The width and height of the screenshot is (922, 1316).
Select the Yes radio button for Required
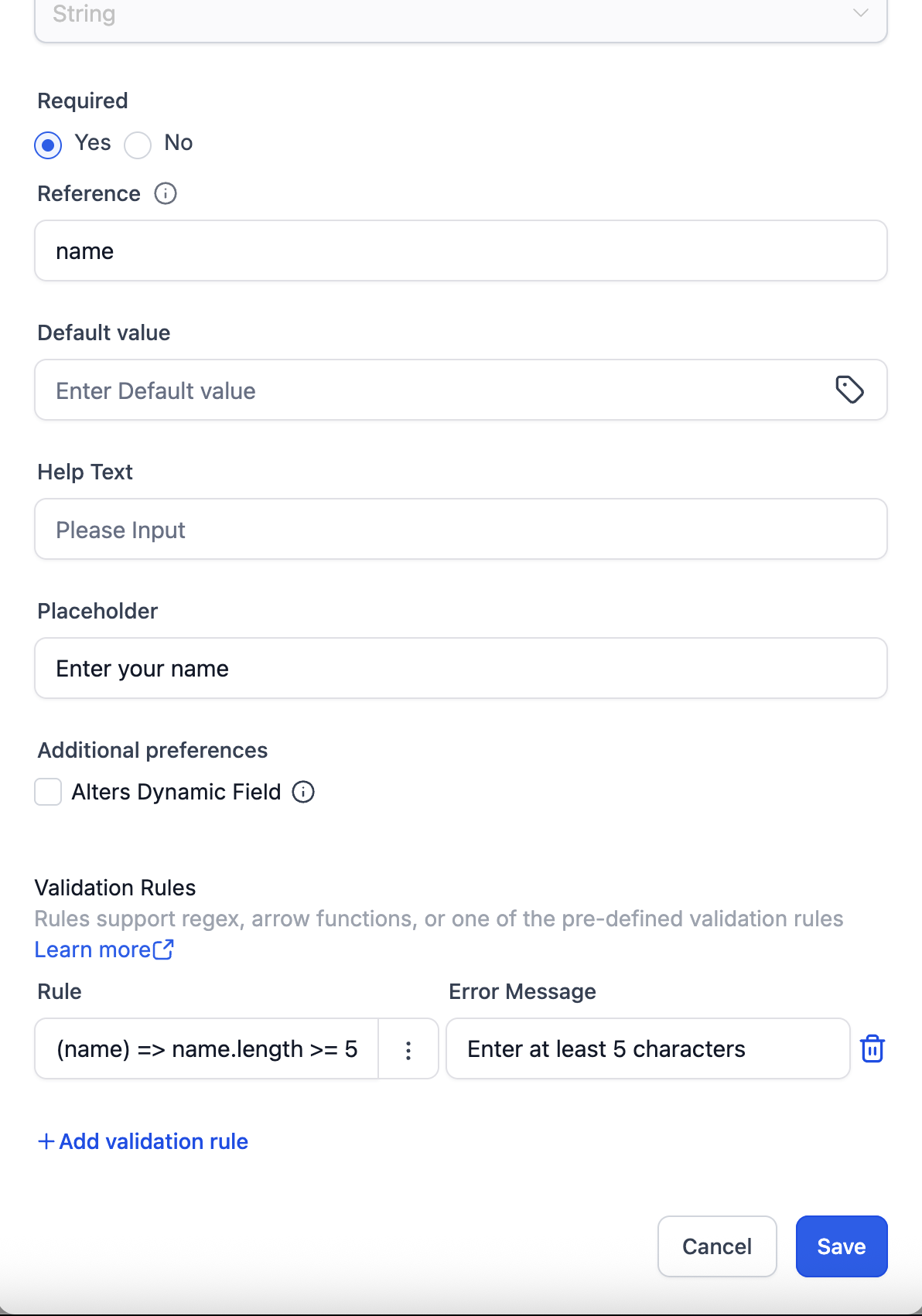[x=48, y=145]
